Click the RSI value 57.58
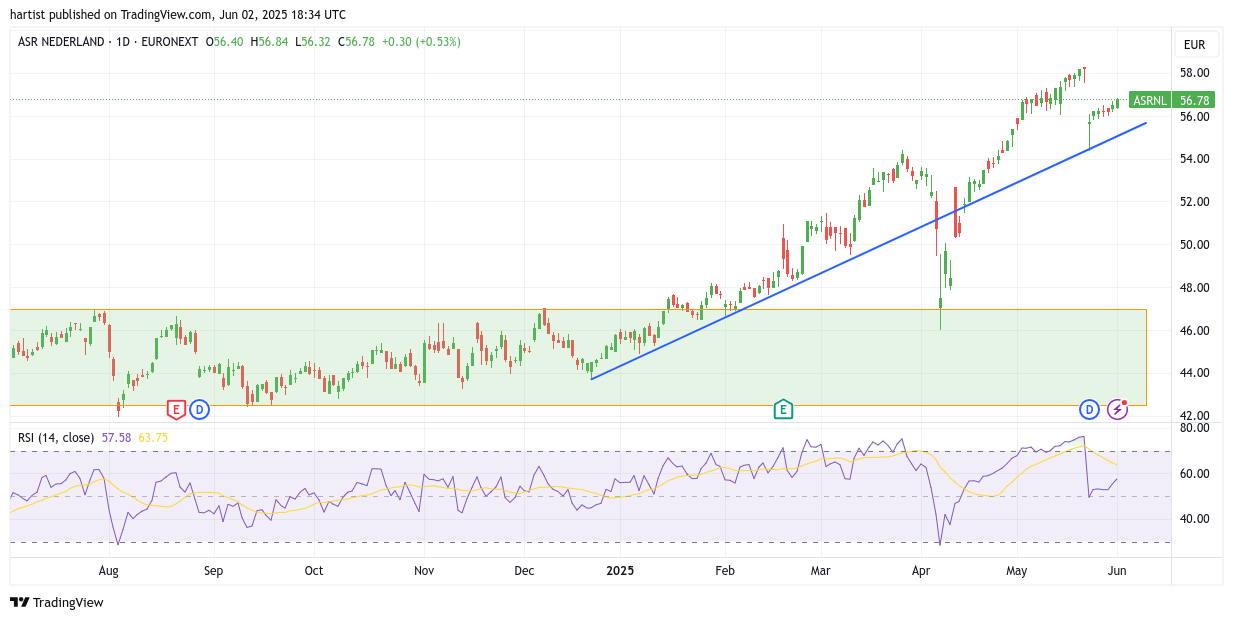The image size is (1233, 620). click(x=117, y=437)
